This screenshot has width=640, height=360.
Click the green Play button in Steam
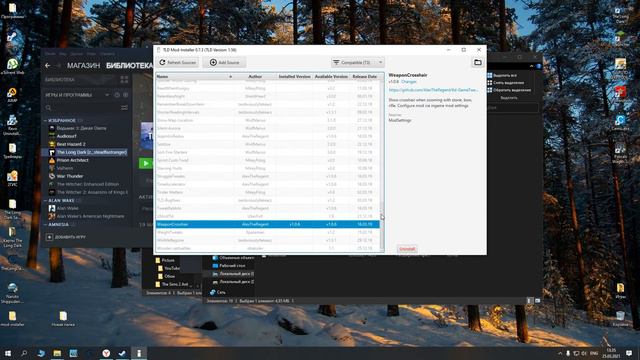(x=145, y=164)
